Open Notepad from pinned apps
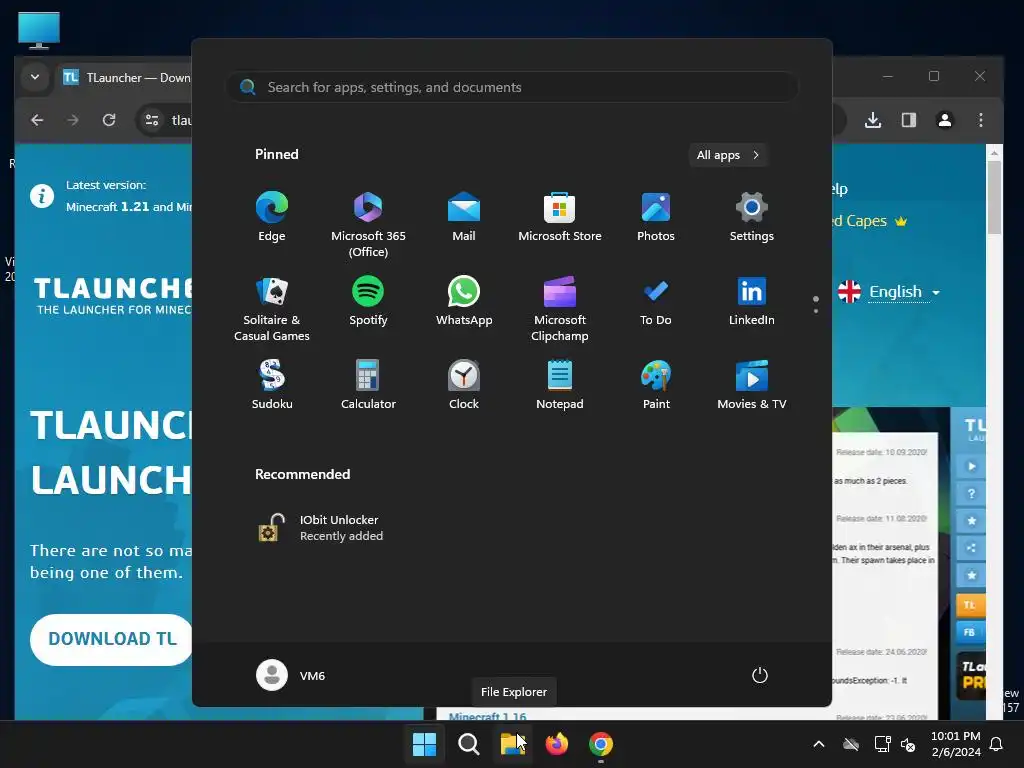The image size is (1024, 768). pyautogui.click(x=560, y=385)
